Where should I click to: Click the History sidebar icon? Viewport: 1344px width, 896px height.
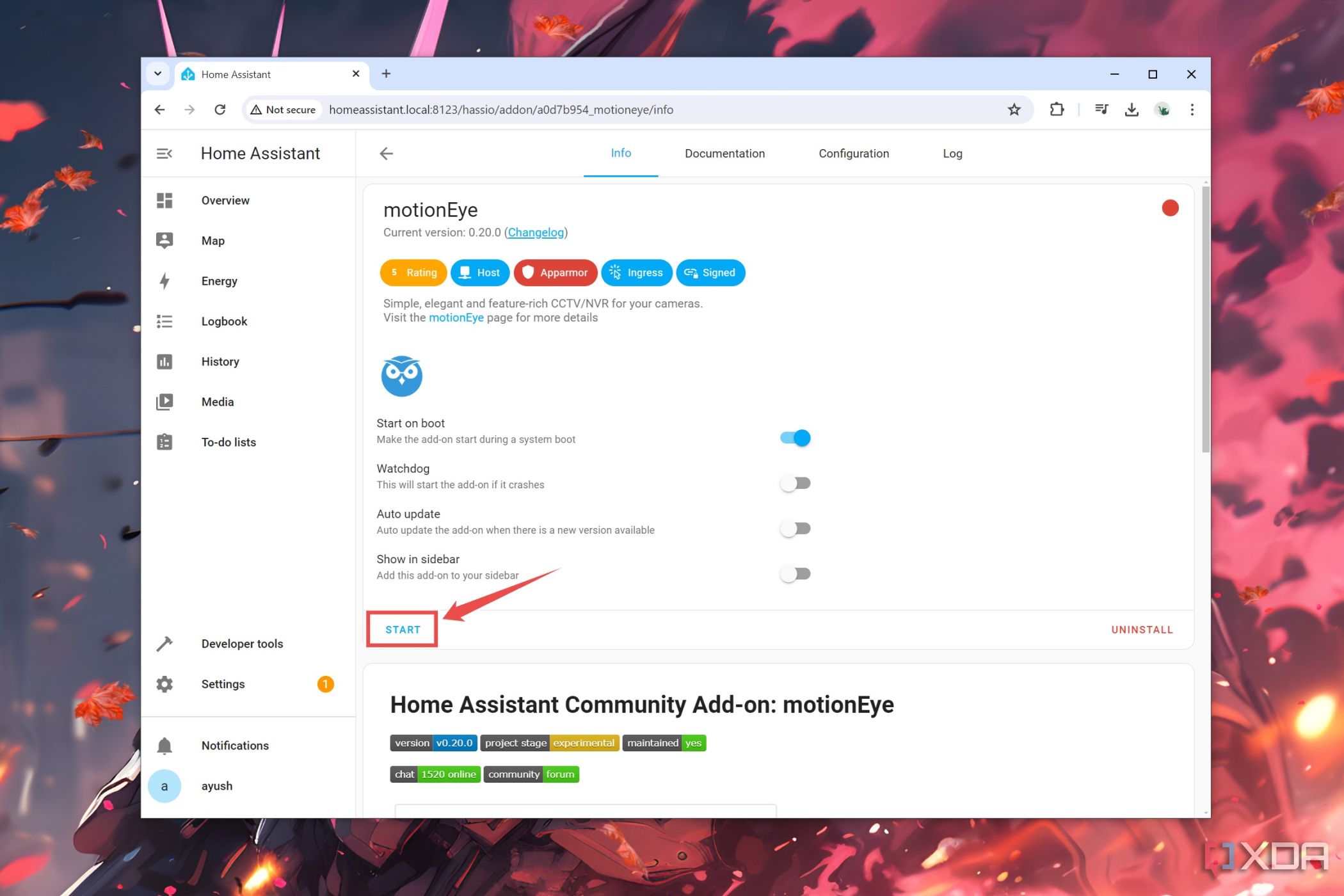pos(165,361)
